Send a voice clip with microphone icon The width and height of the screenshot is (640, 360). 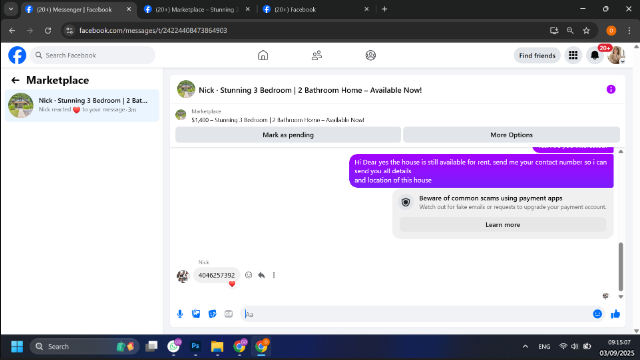[x=180, y=314]
